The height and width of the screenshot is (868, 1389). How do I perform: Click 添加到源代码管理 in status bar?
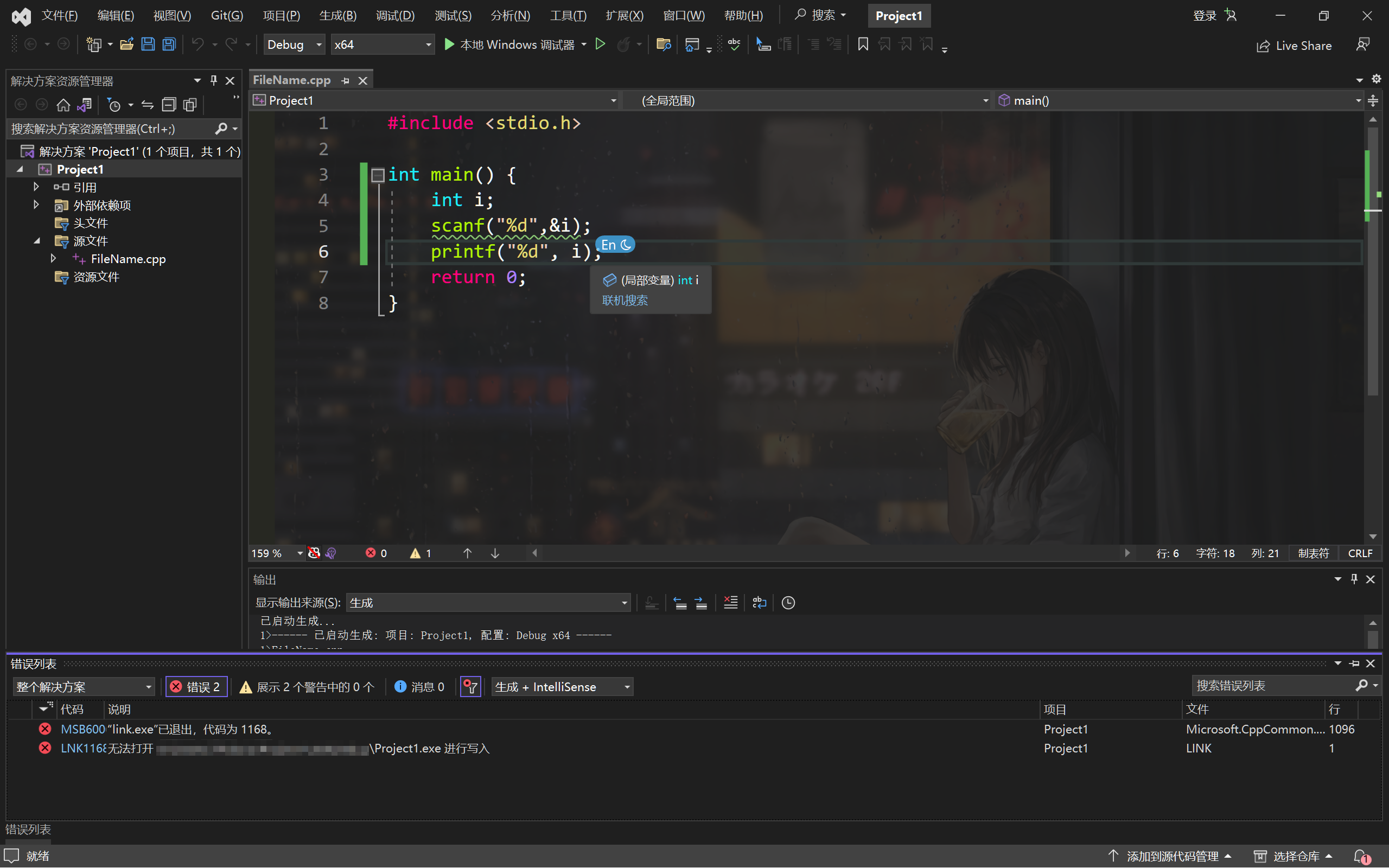(x=1169, y=857)
